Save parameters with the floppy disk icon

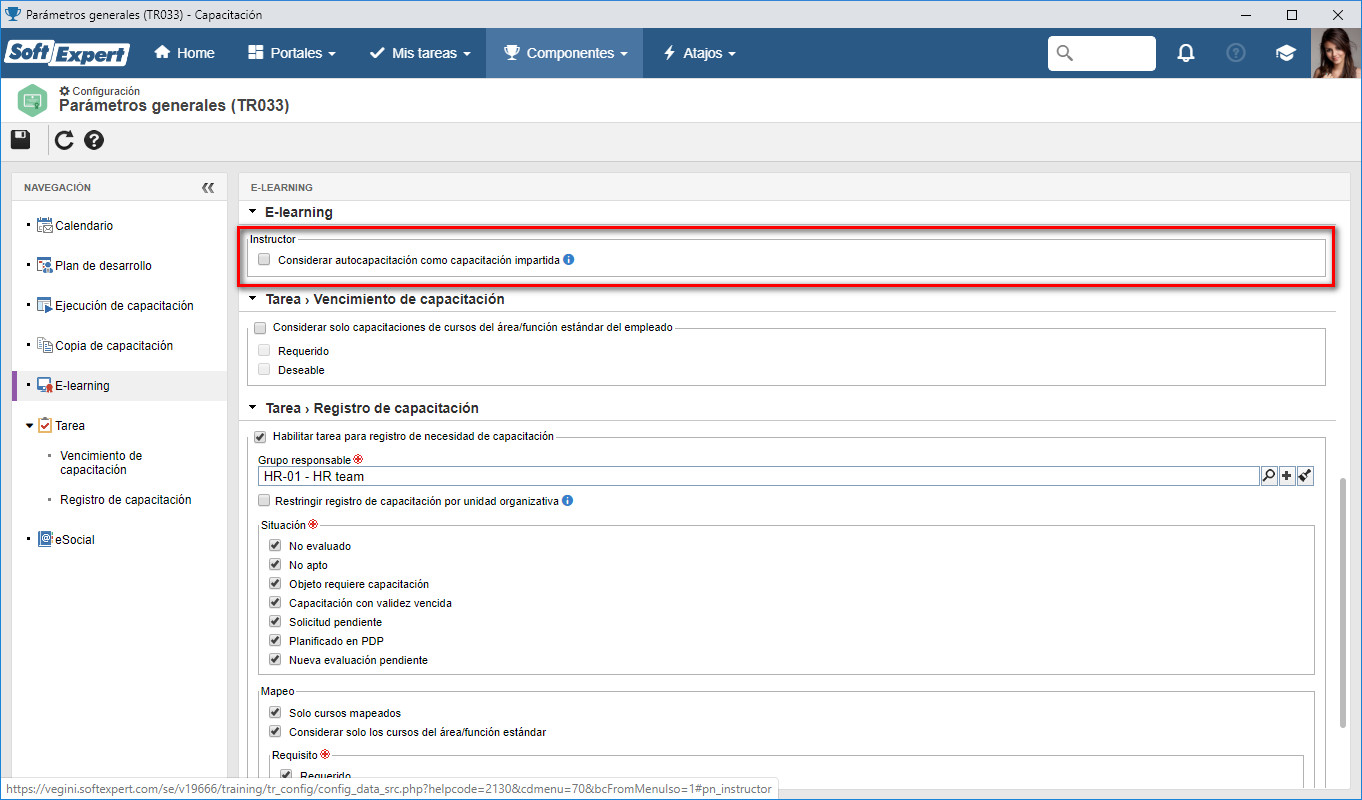tap(21, 140)
